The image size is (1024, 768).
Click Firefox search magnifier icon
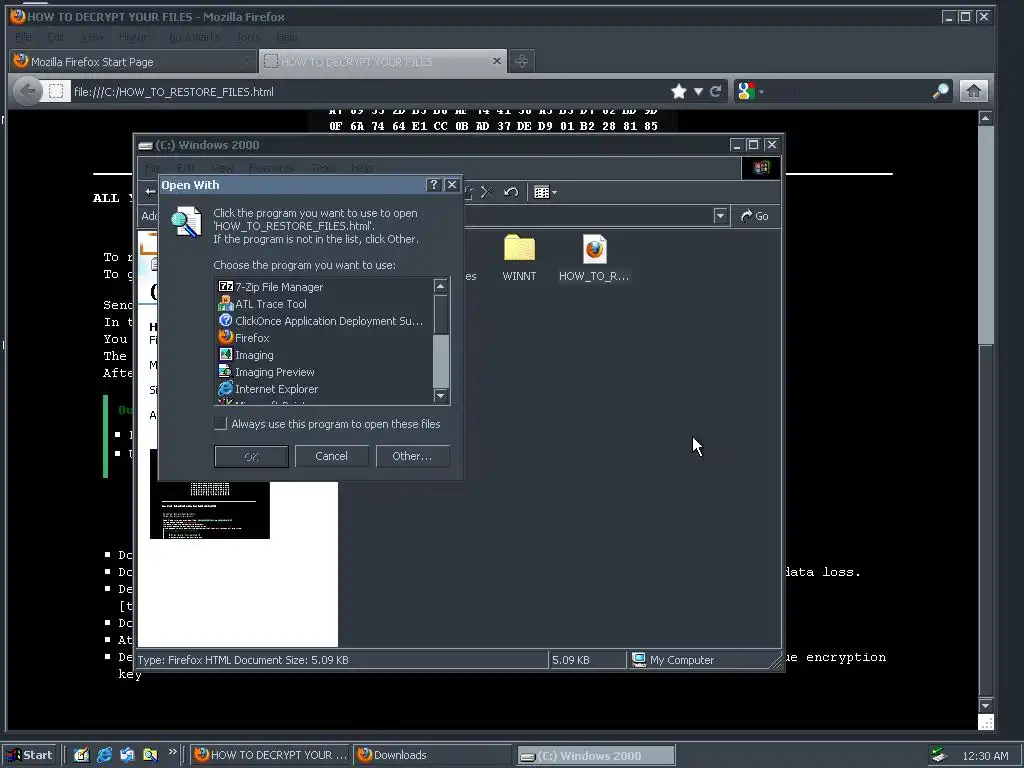point(940,91)
